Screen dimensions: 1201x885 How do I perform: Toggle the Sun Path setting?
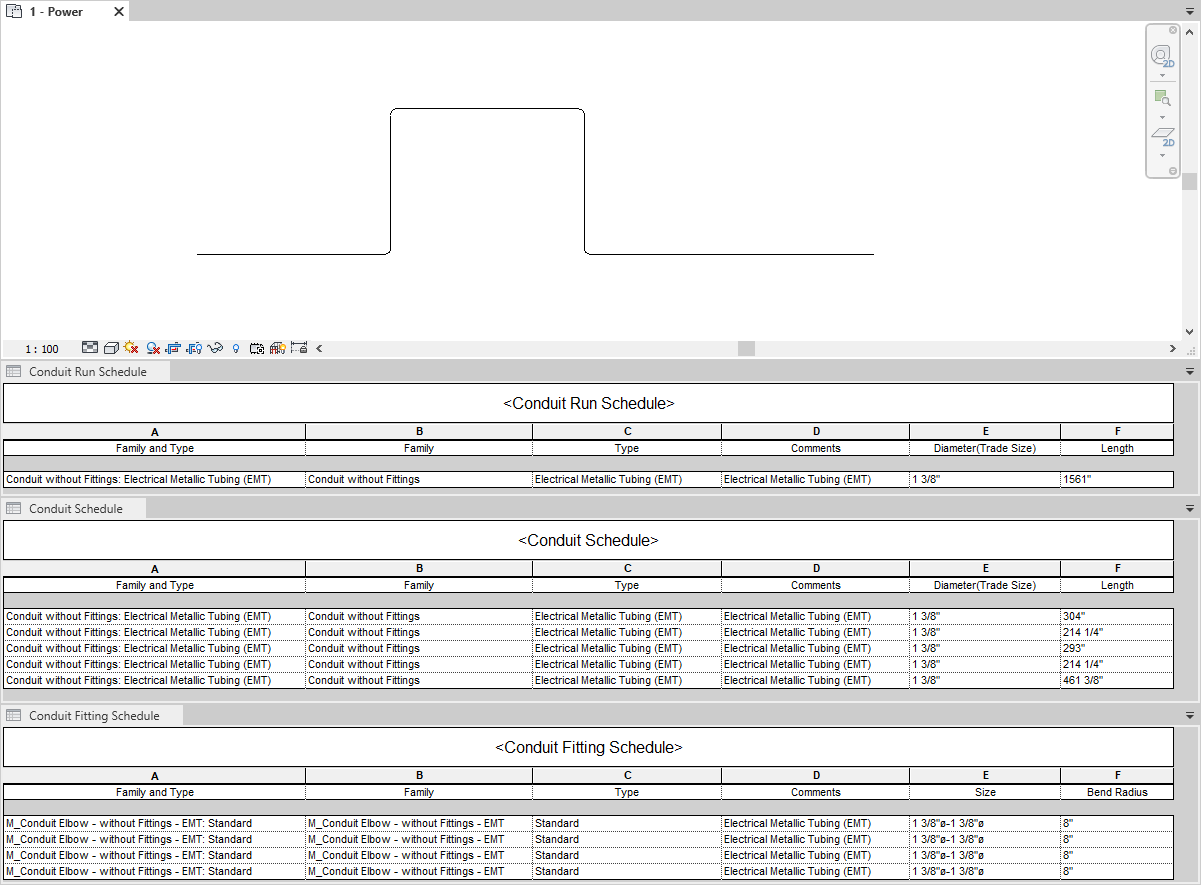131,347
